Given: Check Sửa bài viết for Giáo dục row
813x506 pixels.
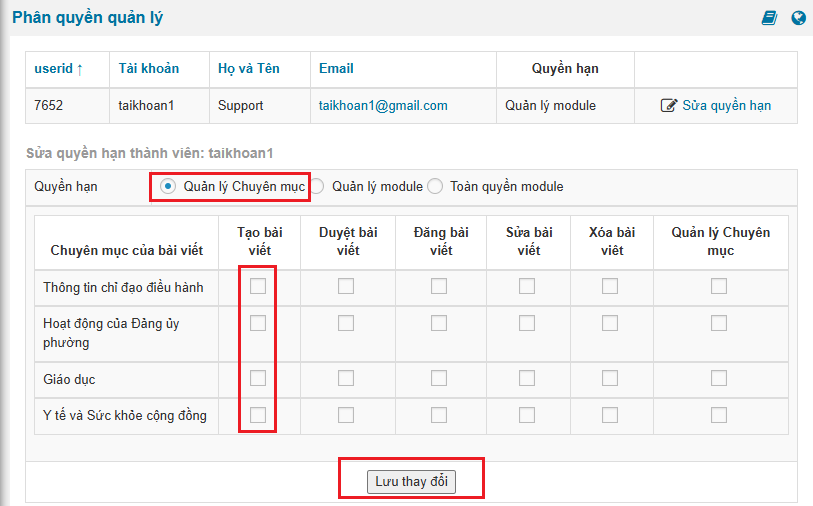Looking at the screenshot, I should (x=527, y=378).
